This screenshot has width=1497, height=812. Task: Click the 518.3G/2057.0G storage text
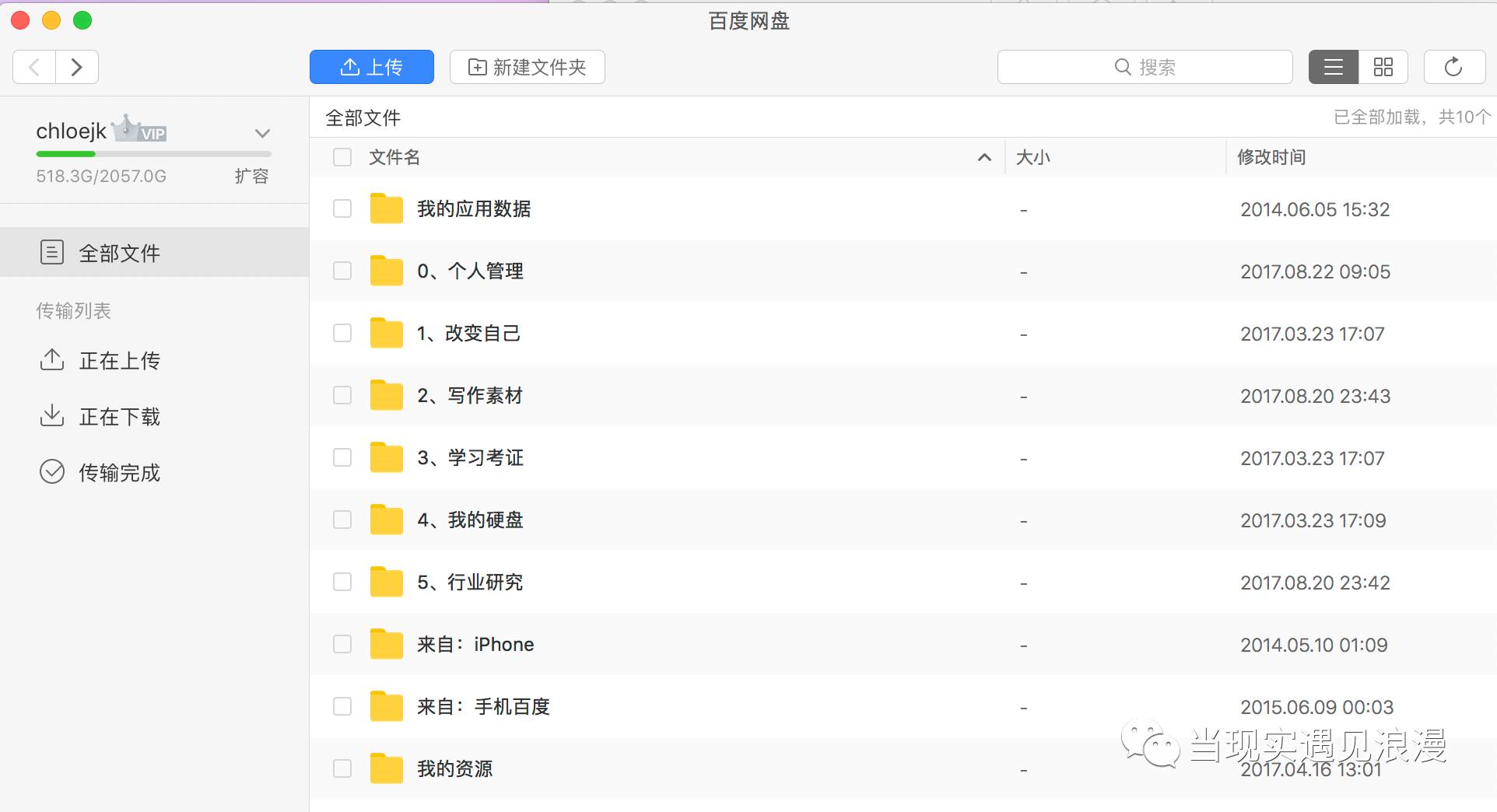101,176
